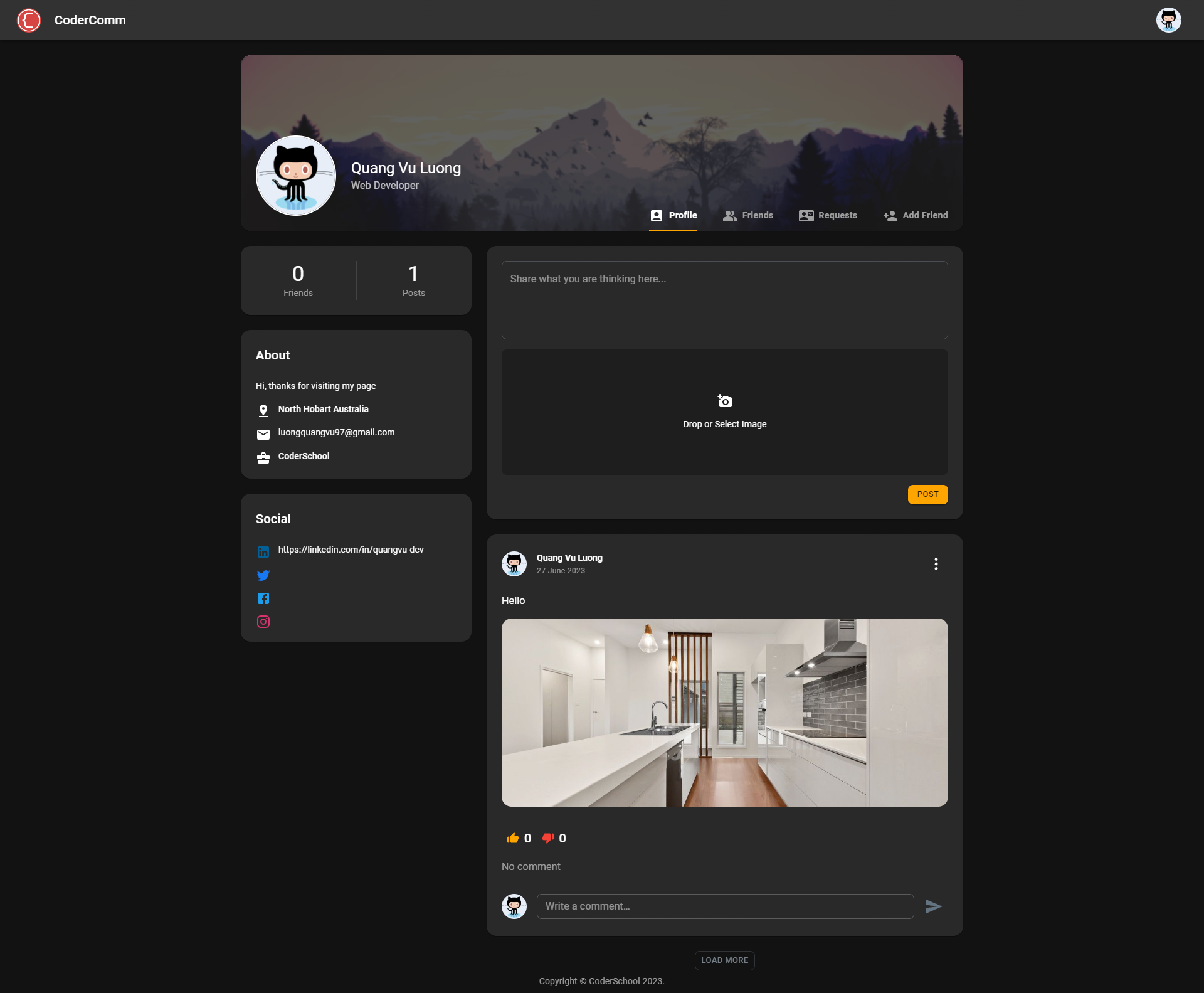Open the account avatar menu in the header
Screen dimensions: 1204x993
(1168, 20)
